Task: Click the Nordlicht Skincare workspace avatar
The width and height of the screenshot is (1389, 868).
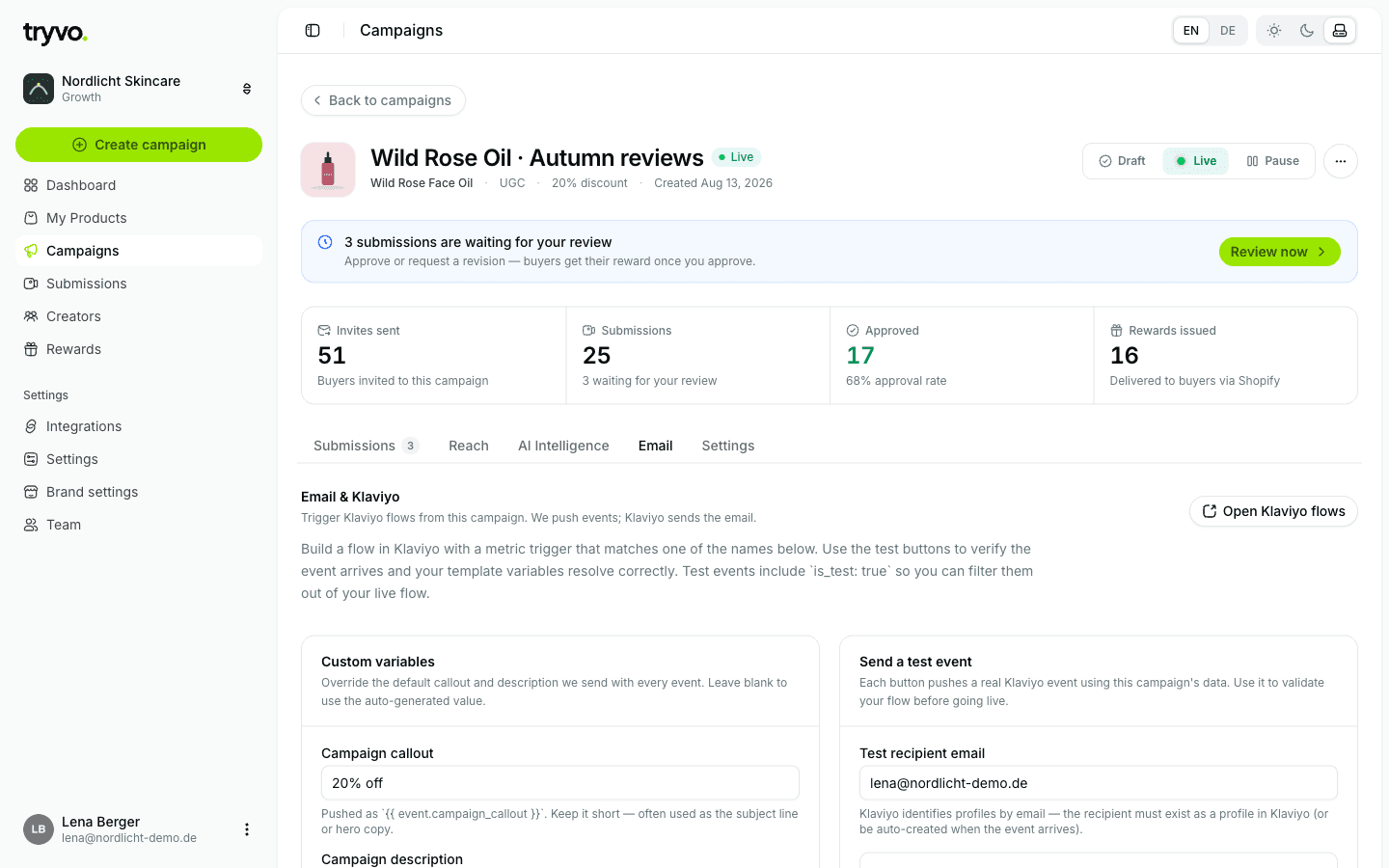Action: click(x=39, y=89)
